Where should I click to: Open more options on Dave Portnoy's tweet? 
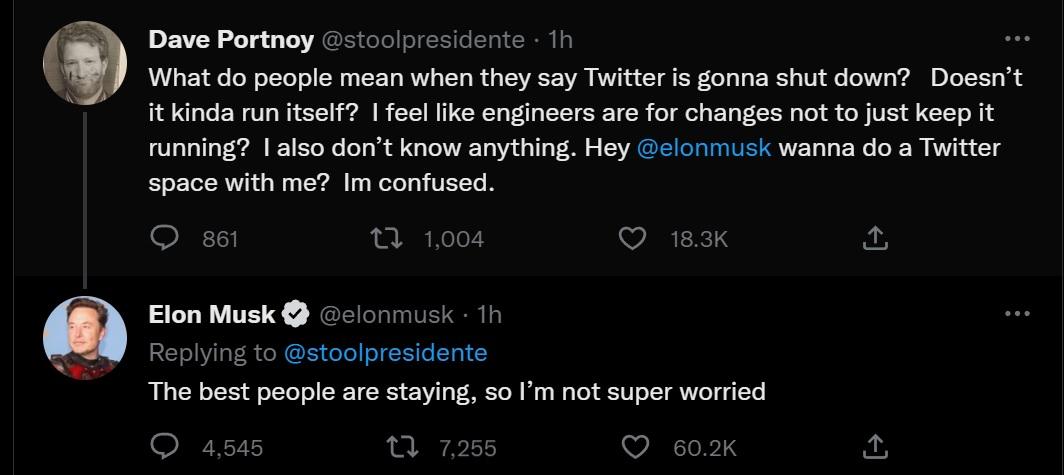1016,40
